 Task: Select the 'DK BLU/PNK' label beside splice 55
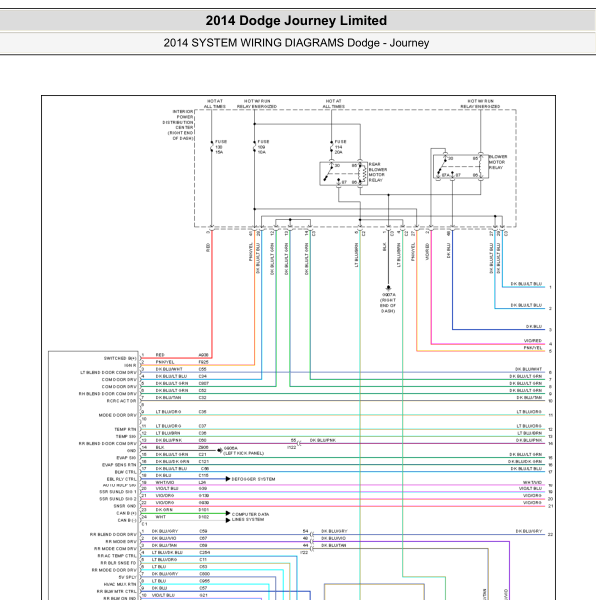[x=323, y=440]
